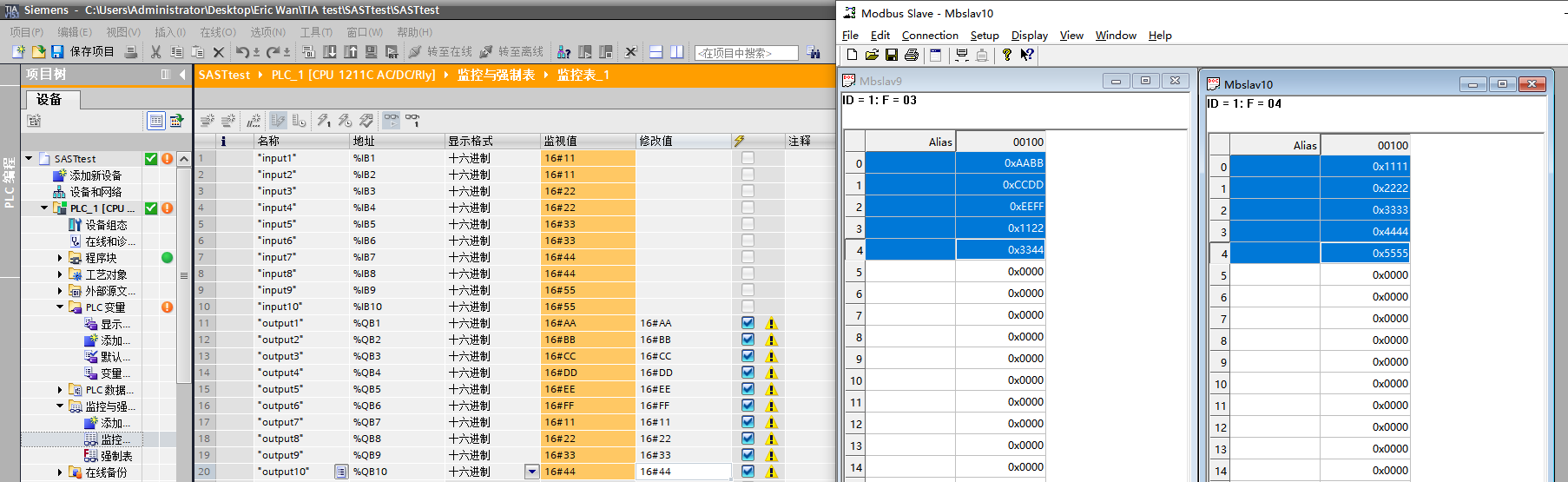This screenshot has width=1568, height=482.
Task: Open display format dropdown for output10 row
Action: coord(532,472)
